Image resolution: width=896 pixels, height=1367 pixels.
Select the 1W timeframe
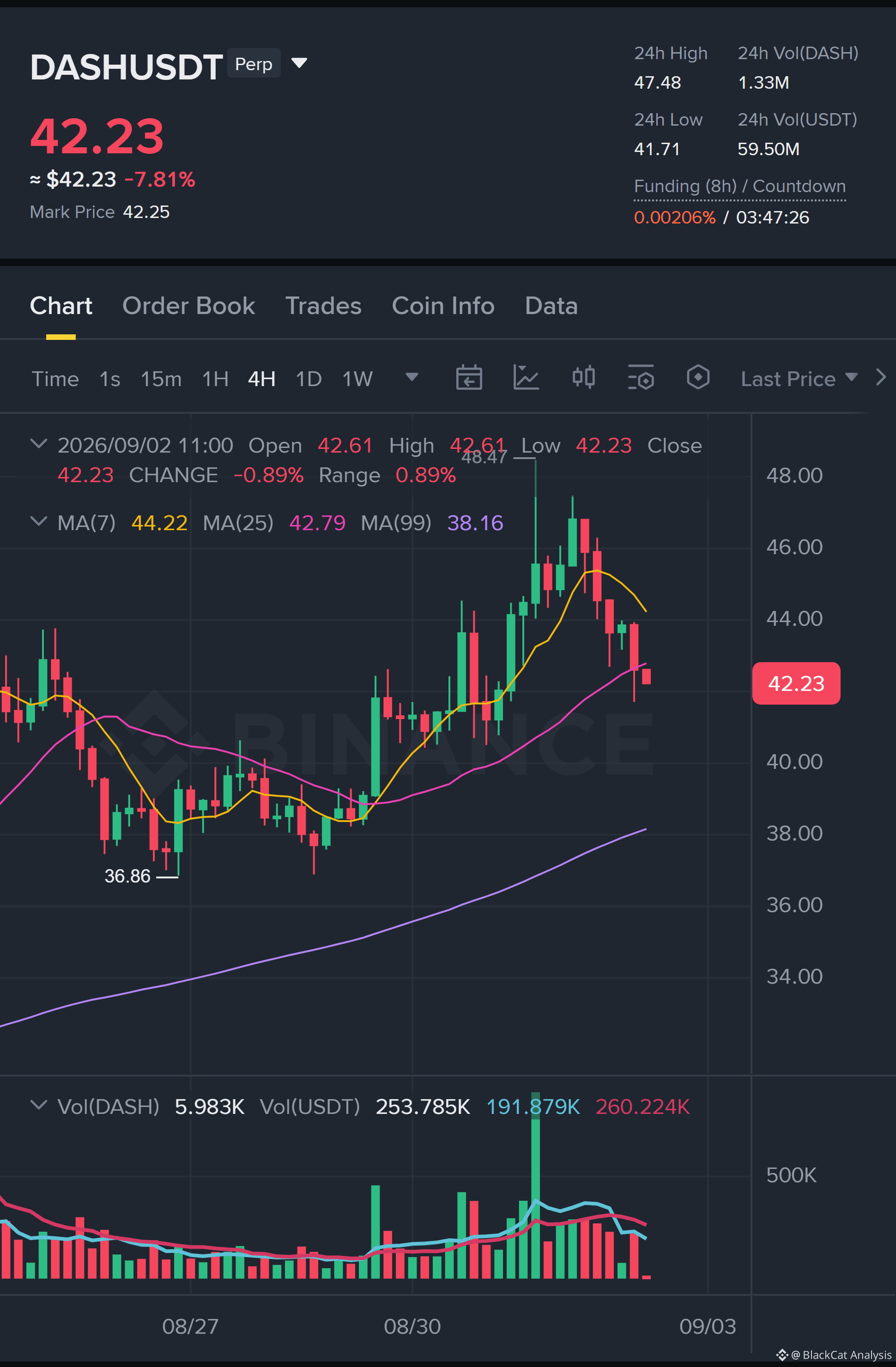(x=357, y=379)
